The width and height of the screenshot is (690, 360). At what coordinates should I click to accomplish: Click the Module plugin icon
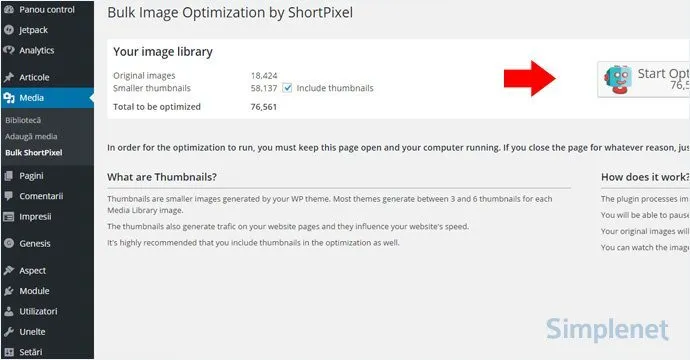[9, 291]
